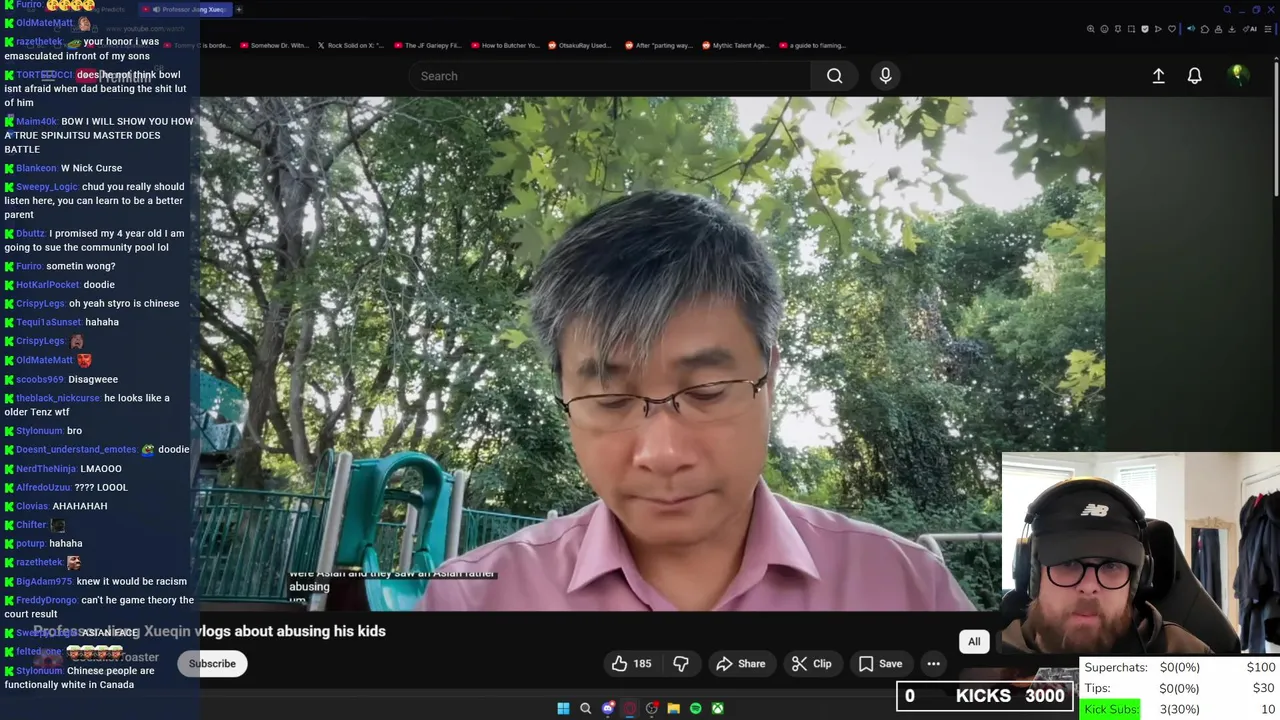Click the emoji face icon in address bar

pyautogui.click(x=1104, y=29)
